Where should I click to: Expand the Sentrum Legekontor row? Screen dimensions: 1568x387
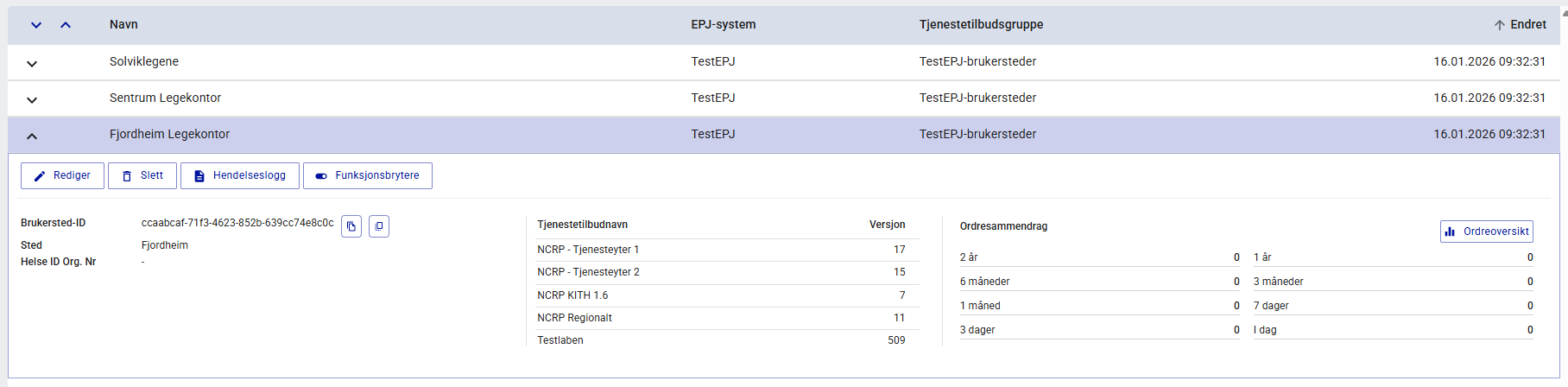point(32,99)
